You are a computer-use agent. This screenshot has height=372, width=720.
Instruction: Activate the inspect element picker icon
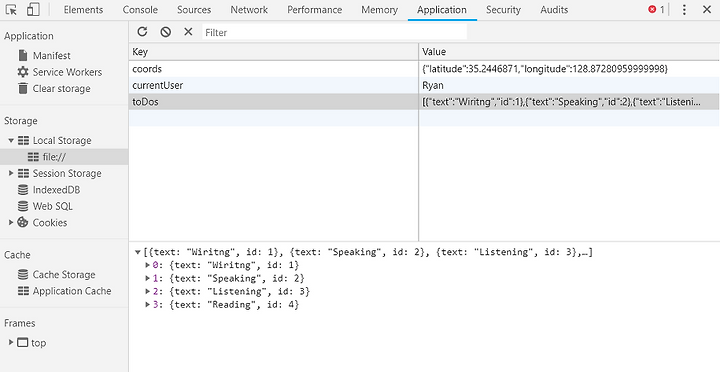click(x=11, y=10)
